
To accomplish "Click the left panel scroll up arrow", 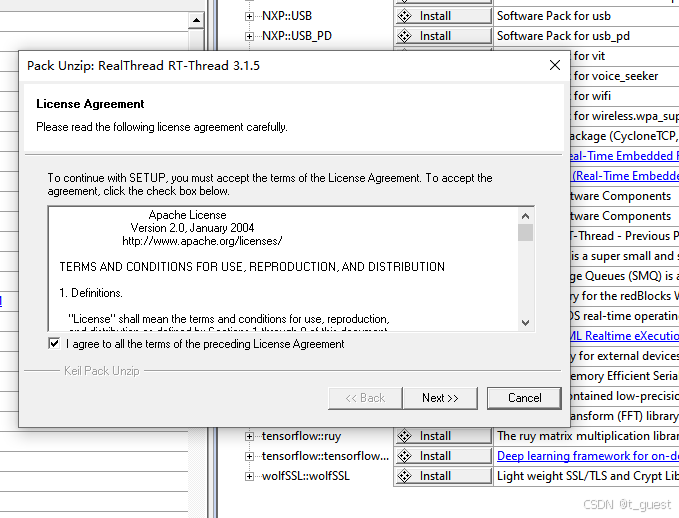I will [x=196, y=20].
